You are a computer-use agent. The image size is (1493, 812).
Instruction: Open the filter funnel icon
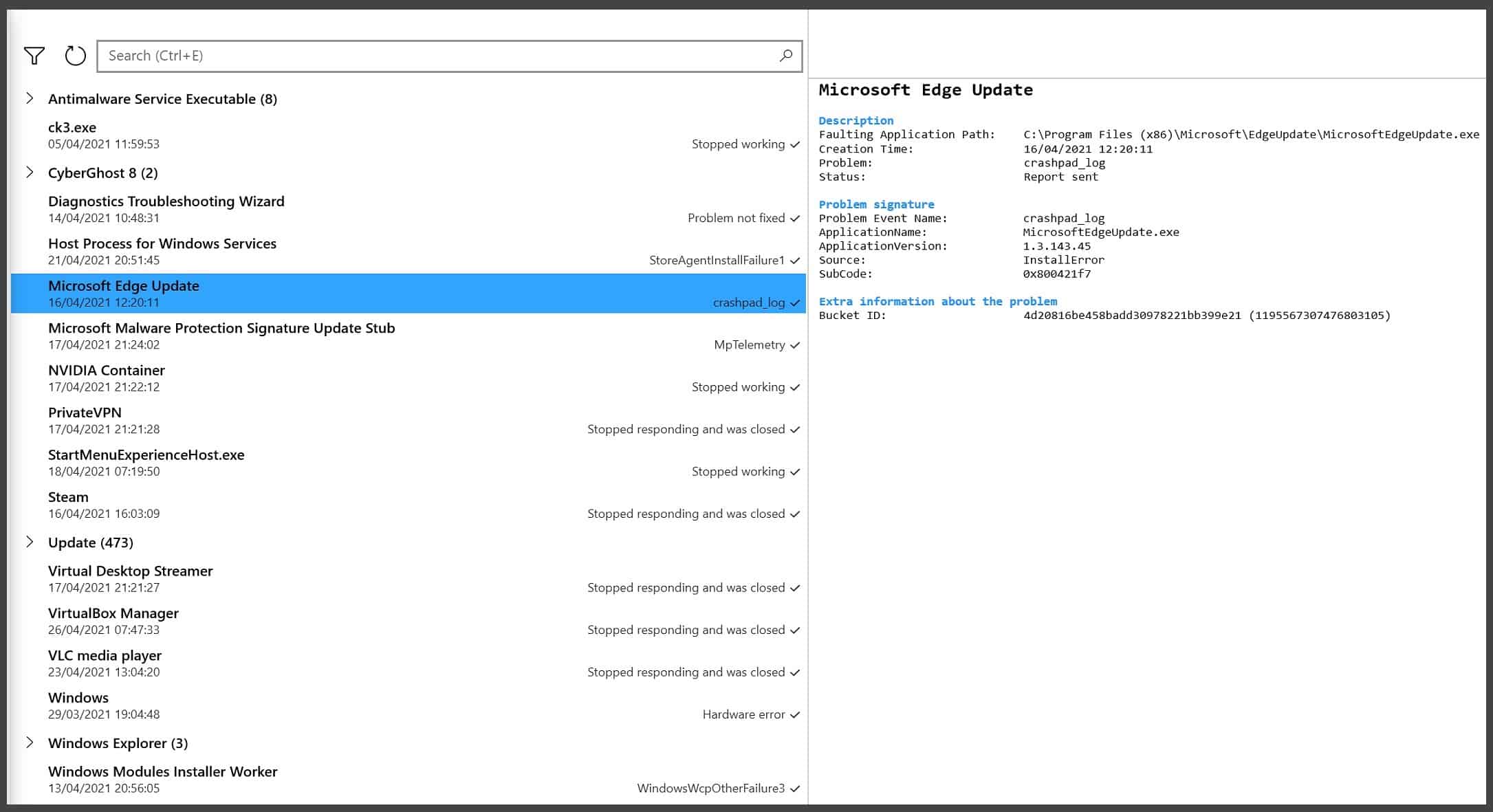[34, 56]
